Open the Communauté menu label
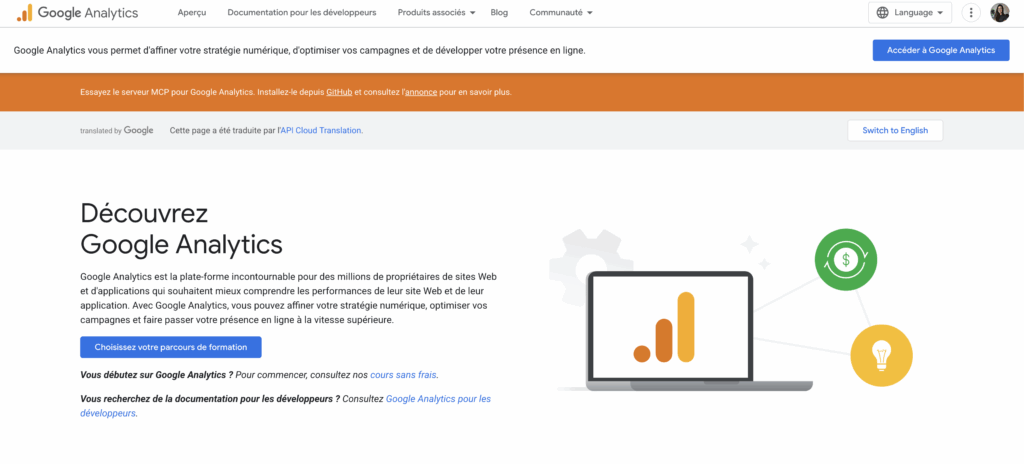The width and height of the screenshot is (1024, 464). [x=556, y=12]
